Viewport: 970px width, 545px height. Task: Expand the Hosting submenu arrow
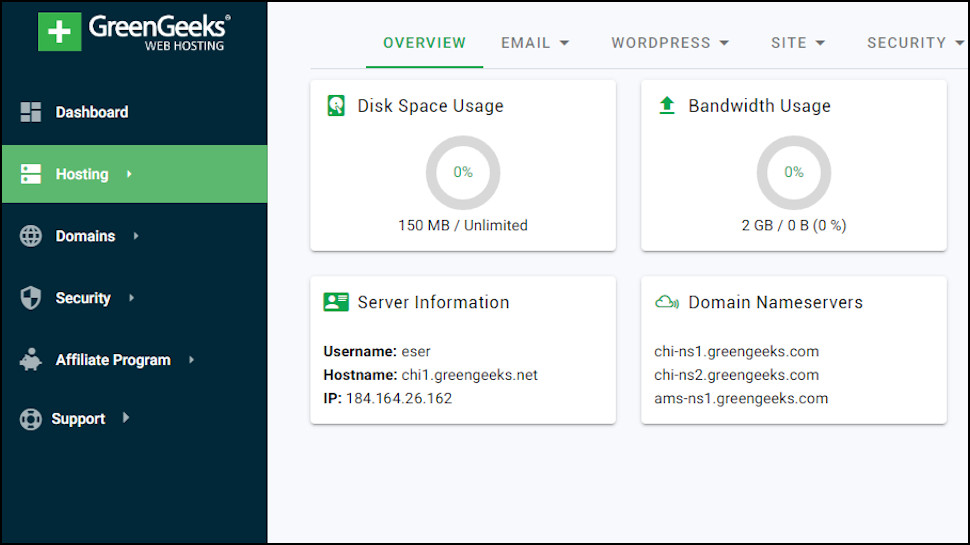pyautogui.click(x=129, y=174)
